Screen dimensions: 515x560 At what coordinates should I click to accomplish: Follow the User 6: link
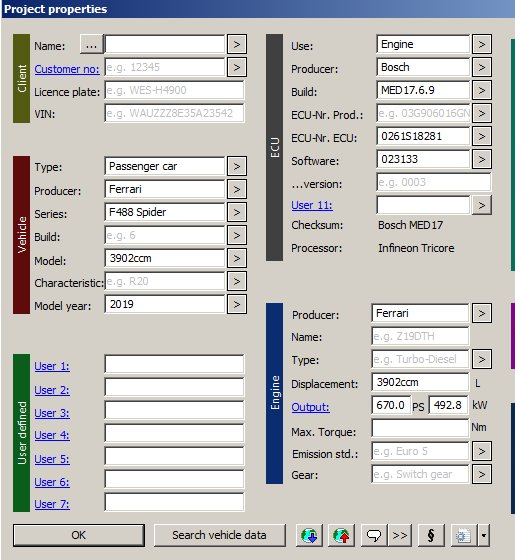pyautogui.click(x=52, y=482)
